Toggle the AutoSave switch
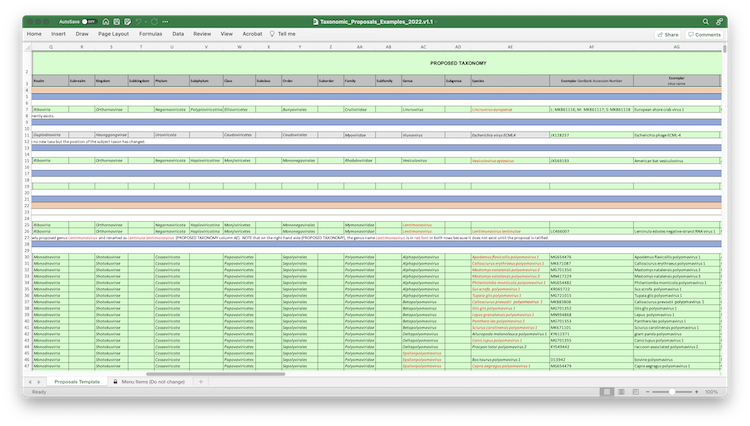Screen dimensions: 750x426 (88, 20)
